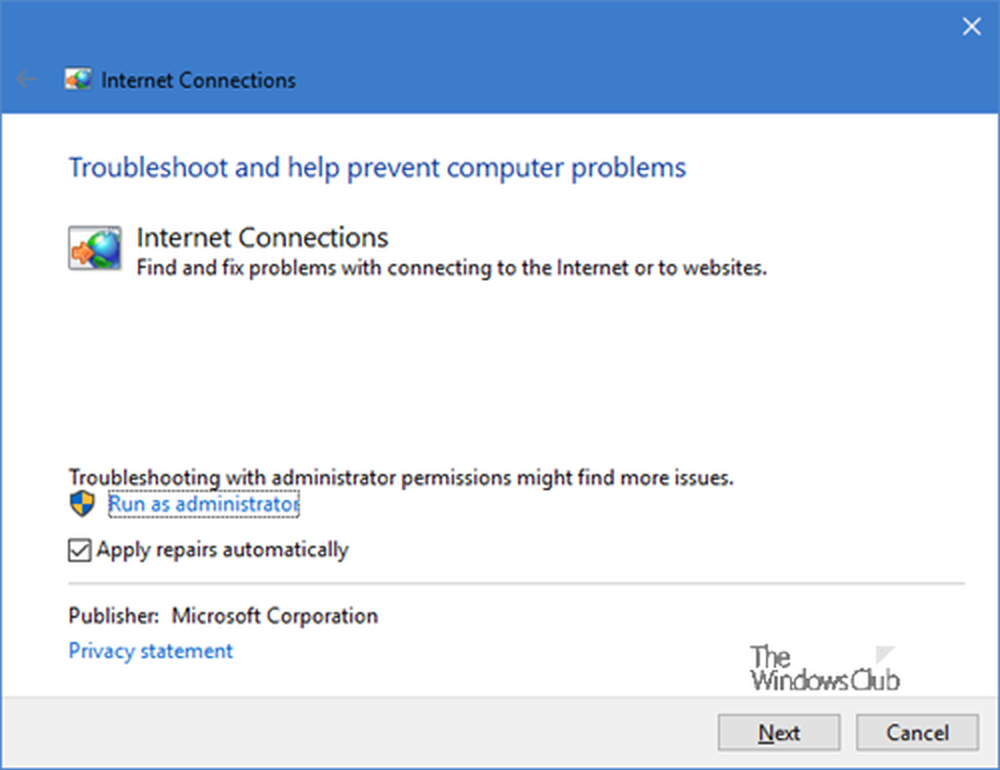Click the arrow flag above Windows Club logo
Viewport: 1000px width, 770px height.
(885, 654)
